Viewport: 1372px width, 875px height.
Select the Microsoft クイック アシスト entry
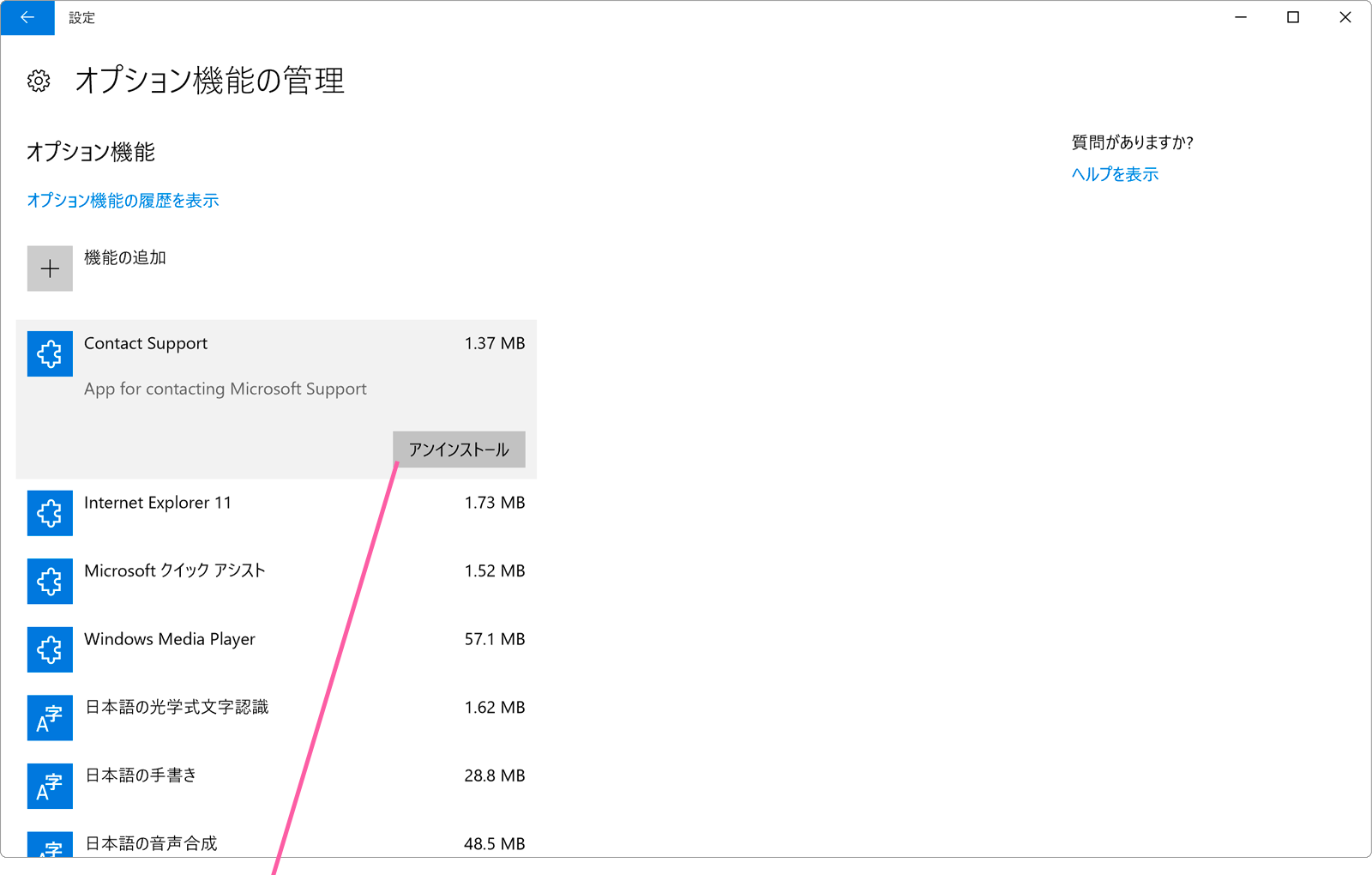276,582
